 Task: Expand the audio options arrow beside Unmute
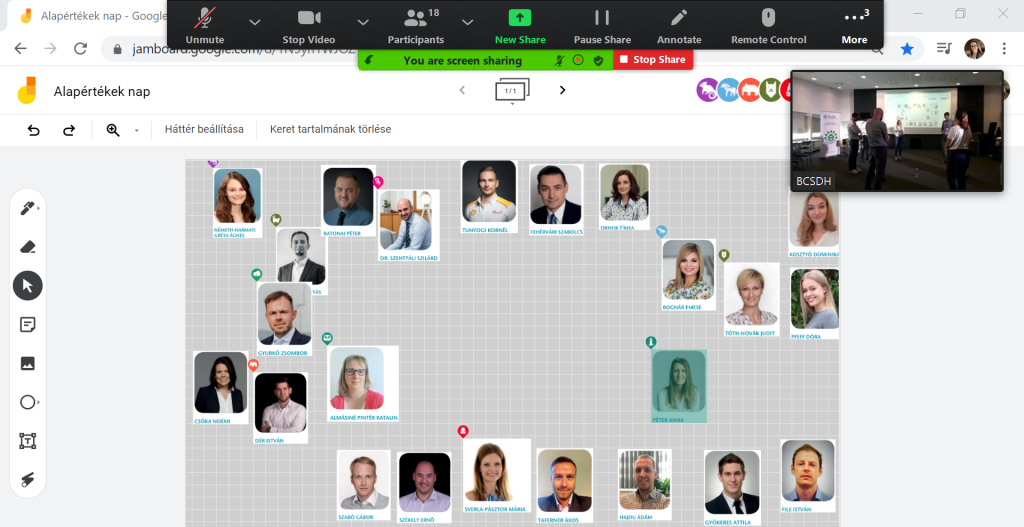[x=254, y=21]
